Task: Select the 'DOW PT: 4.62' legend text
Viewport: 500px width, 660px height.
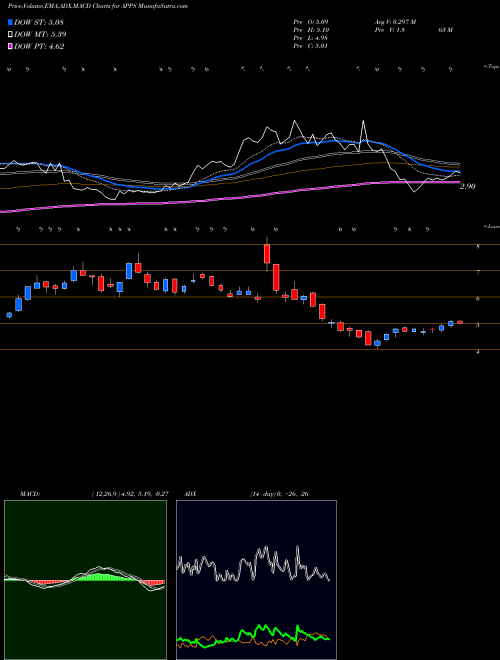Action: (39, 47)
